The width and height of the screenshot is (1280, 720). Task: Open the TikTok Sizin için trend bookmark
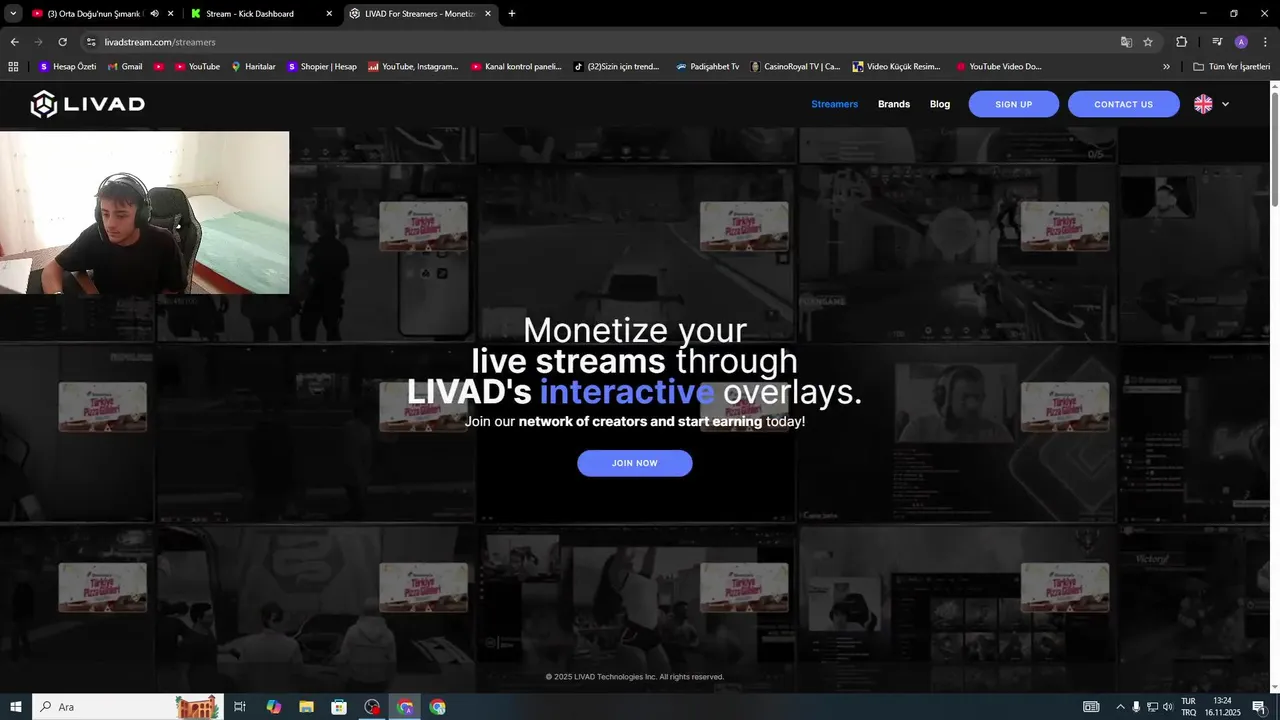point(616,67)
